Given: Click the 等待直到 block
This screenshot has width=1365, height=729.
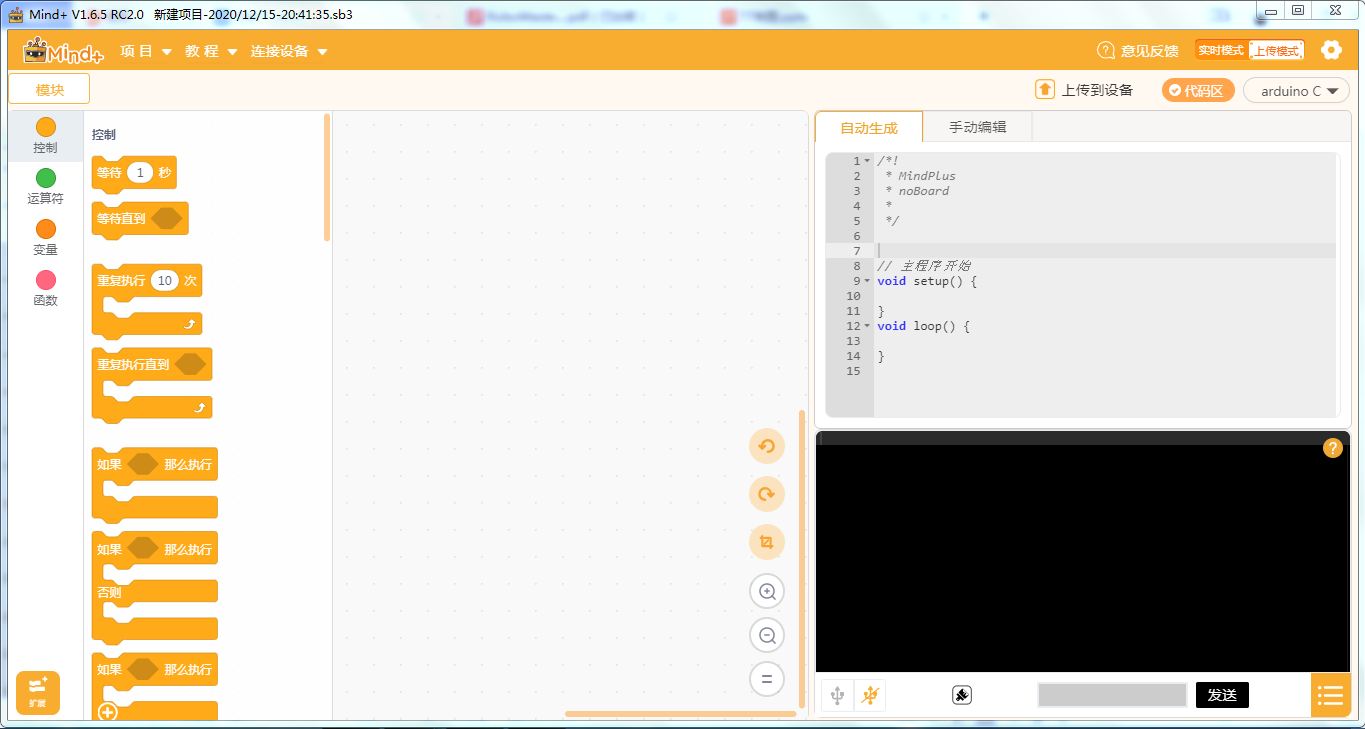Looking at the screenshot, I should pyautogui.click(x=140, y=219).
